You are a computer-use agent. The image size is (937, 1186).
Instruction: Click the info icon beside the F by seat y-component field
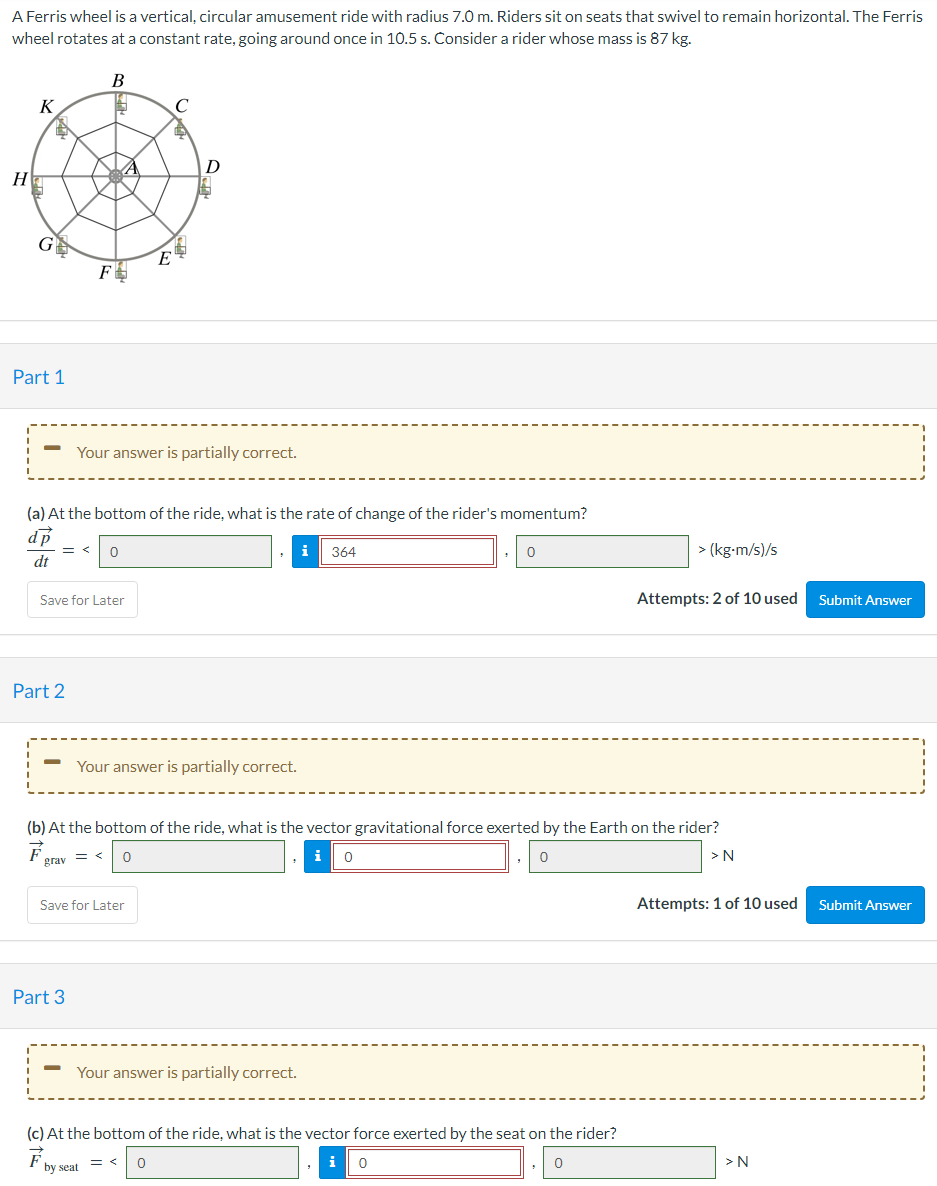tap(332, 1162)
